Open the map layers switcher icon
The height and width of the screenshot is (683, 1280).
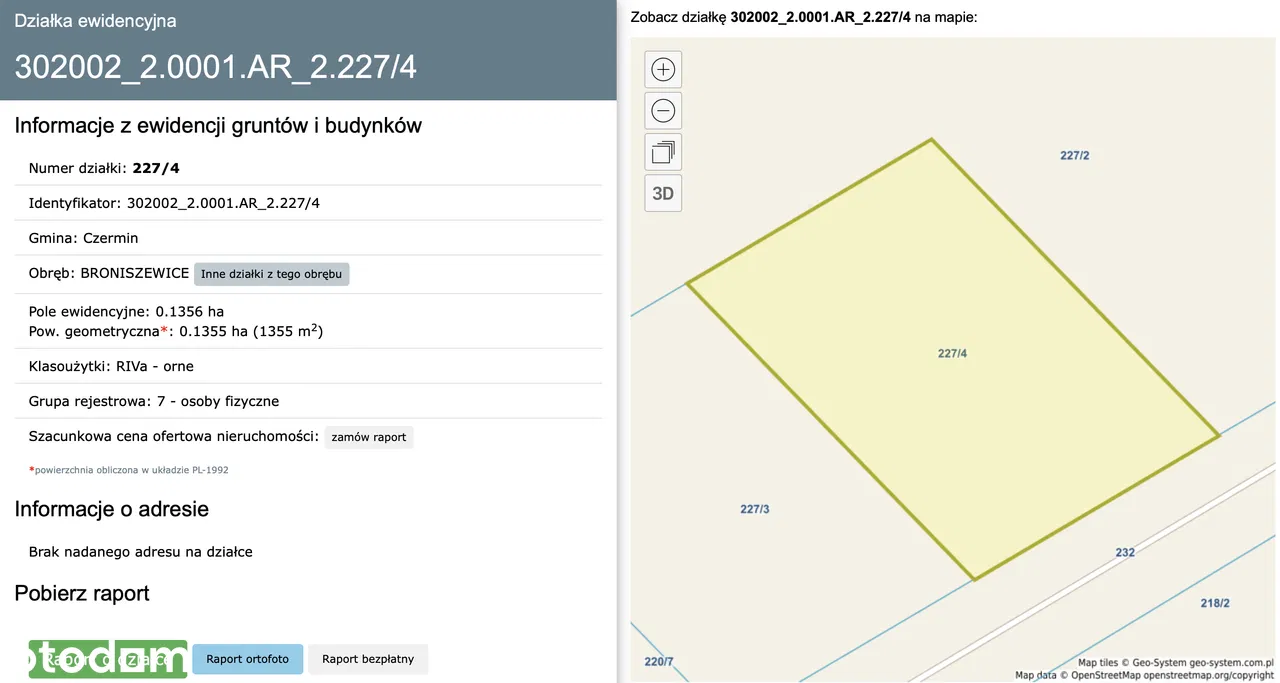663,152
